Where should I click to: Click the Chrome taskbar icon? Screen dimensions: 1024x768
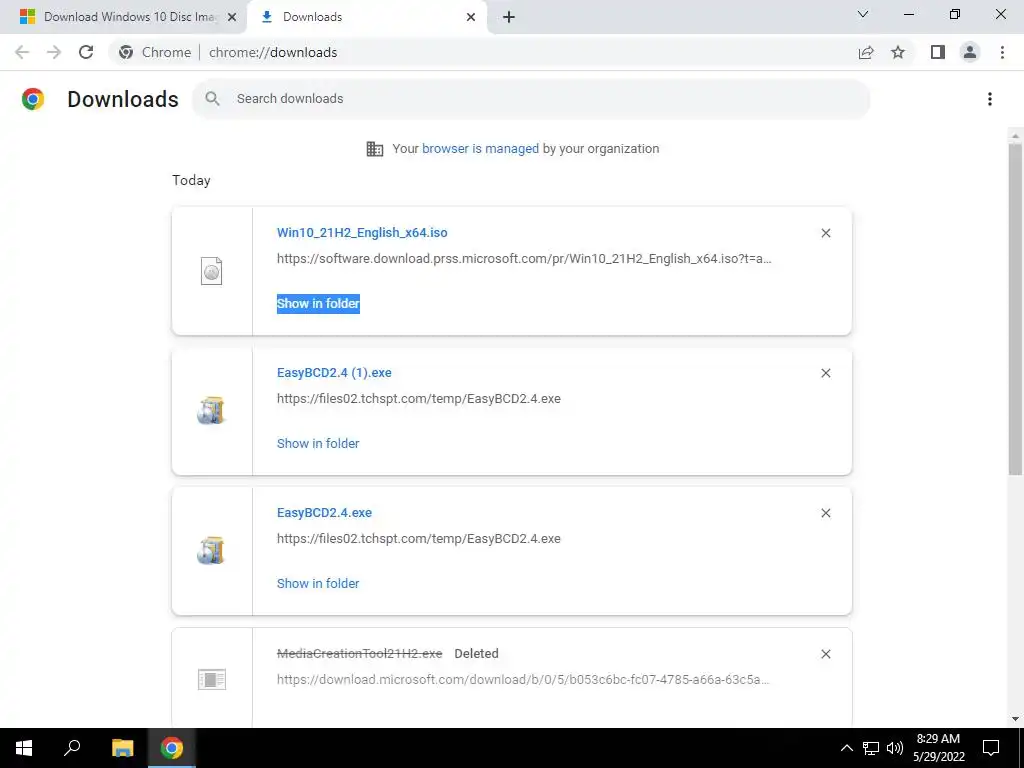[x=172, y=748]
